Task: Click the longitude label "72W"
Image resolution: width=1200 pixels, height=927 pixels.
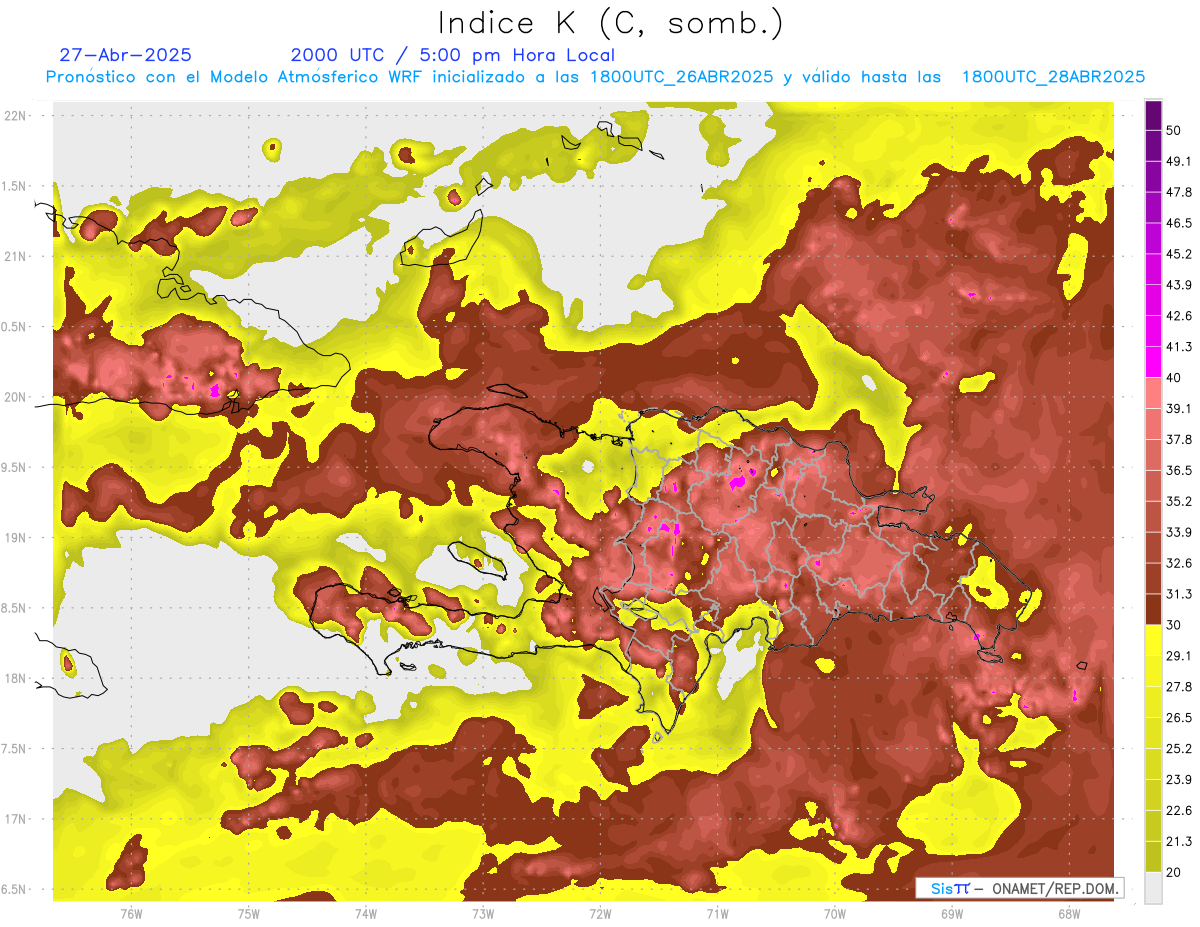Action: [x=600, y=914]
